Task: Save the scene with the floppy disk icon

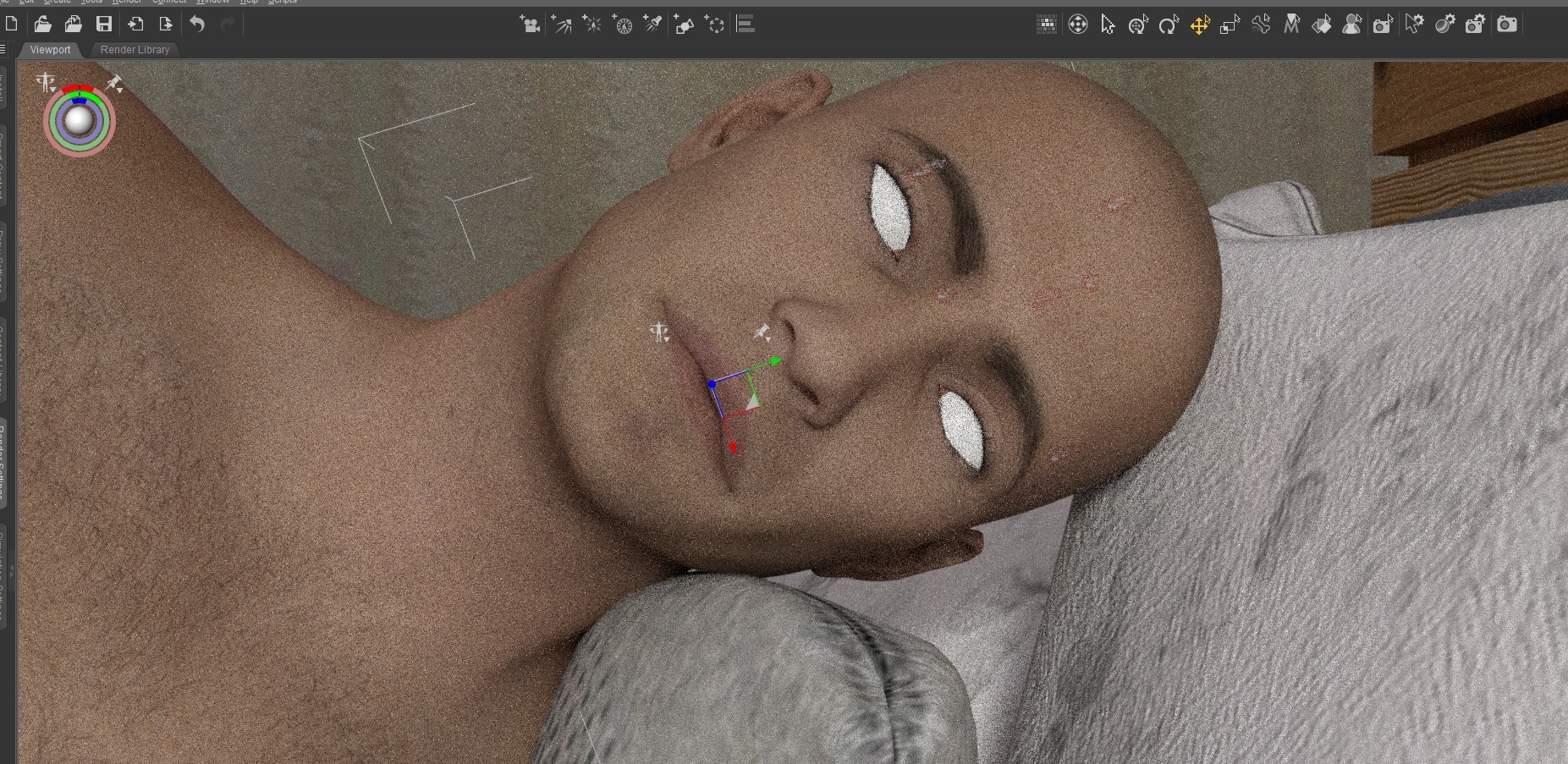Action: click(x=104, y=25)
